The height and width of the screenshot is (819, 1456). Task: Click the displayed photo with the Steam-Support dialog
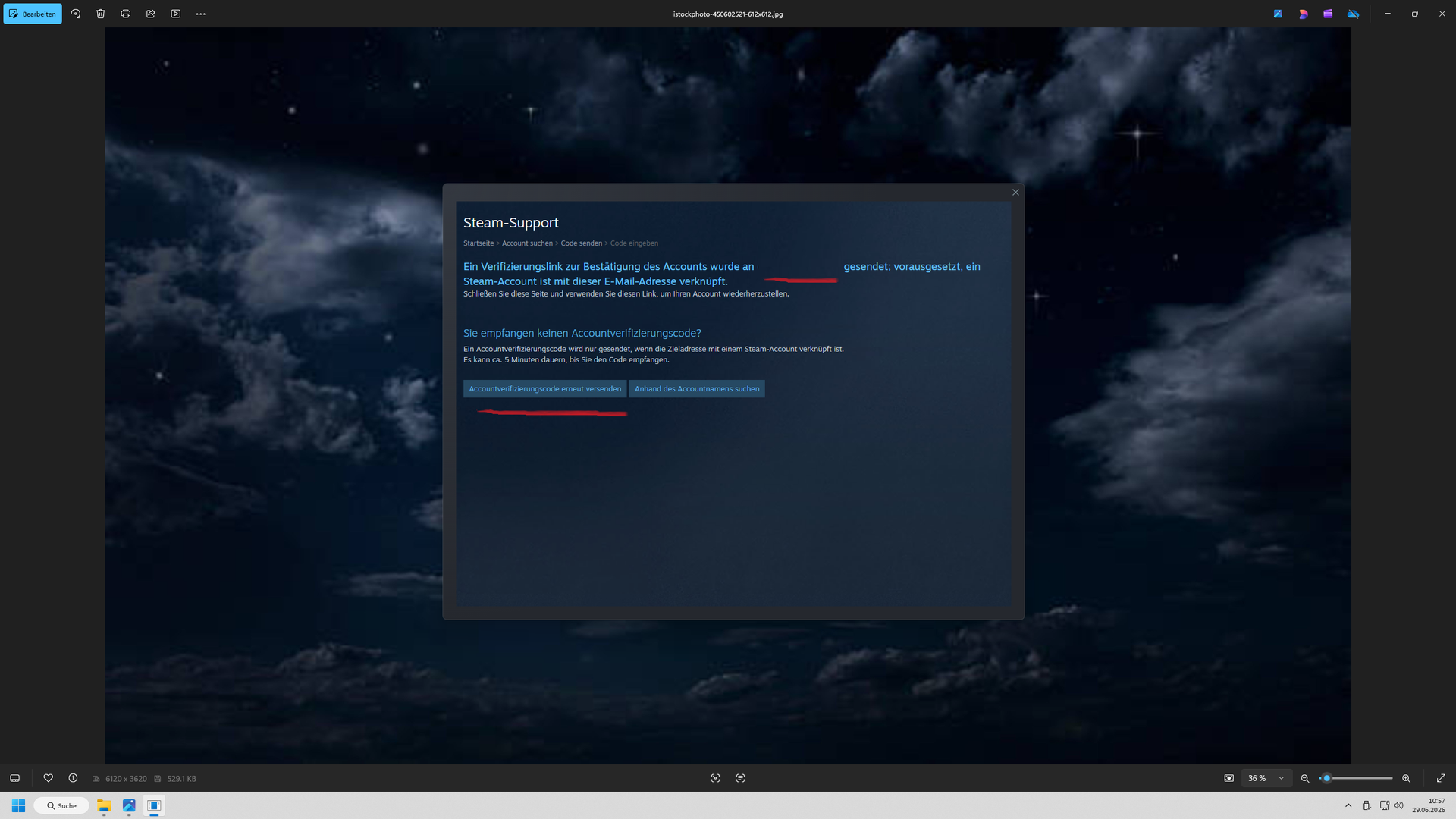(728, 396)
